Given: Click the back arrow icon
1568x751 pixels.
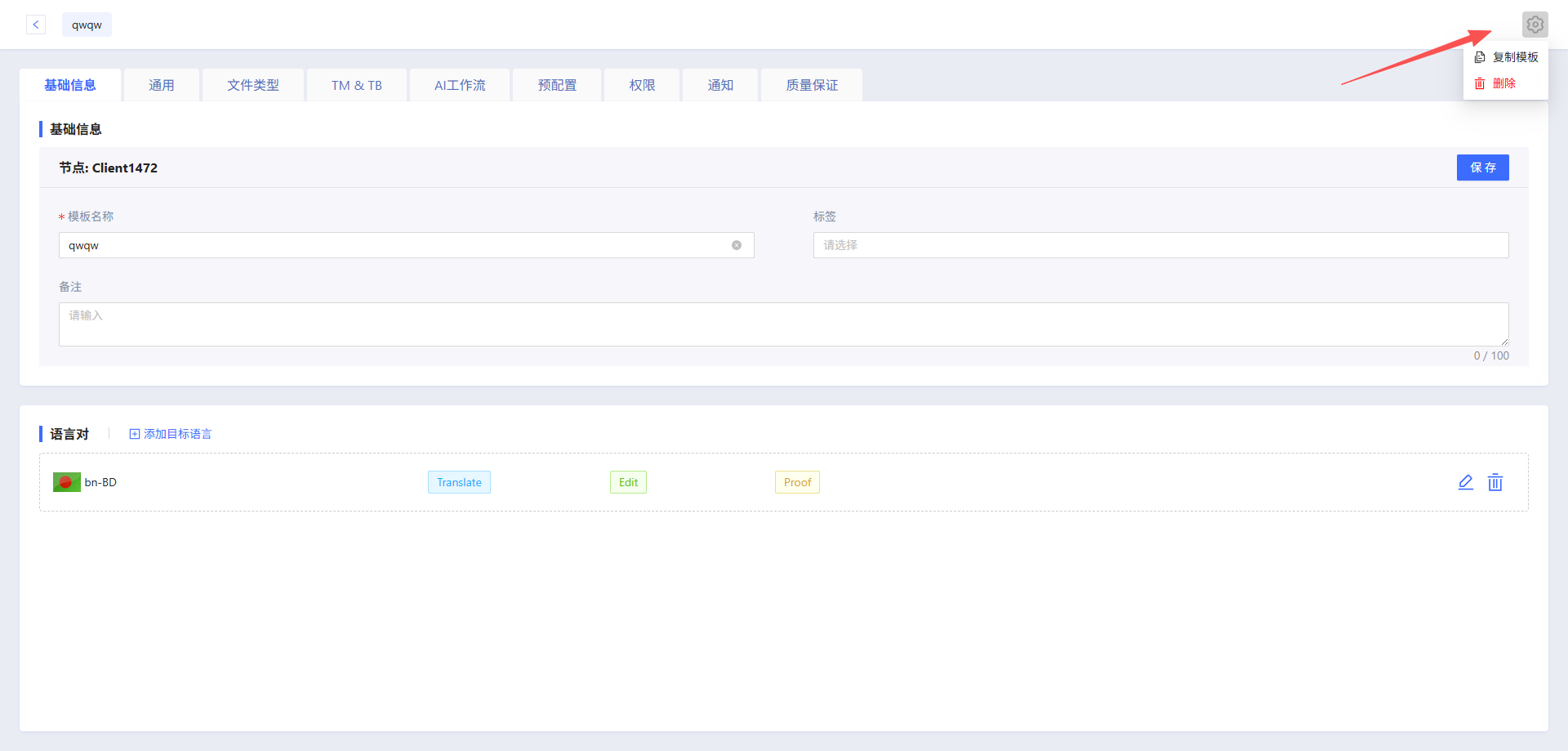Looking at the screenshot, I should coord(36,25).
